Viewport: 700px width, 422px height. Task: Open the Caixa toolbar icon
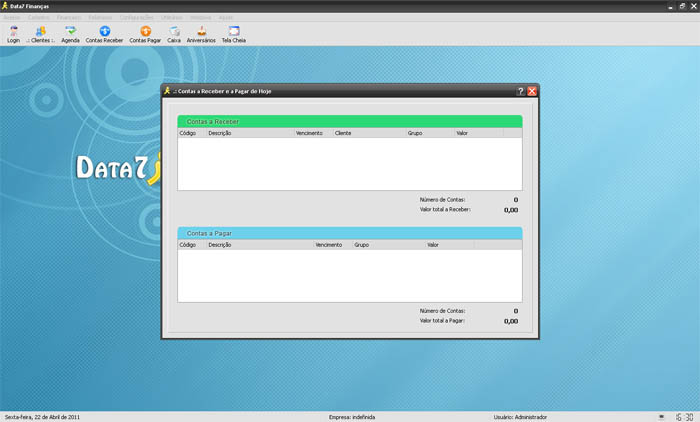point(174,34)
